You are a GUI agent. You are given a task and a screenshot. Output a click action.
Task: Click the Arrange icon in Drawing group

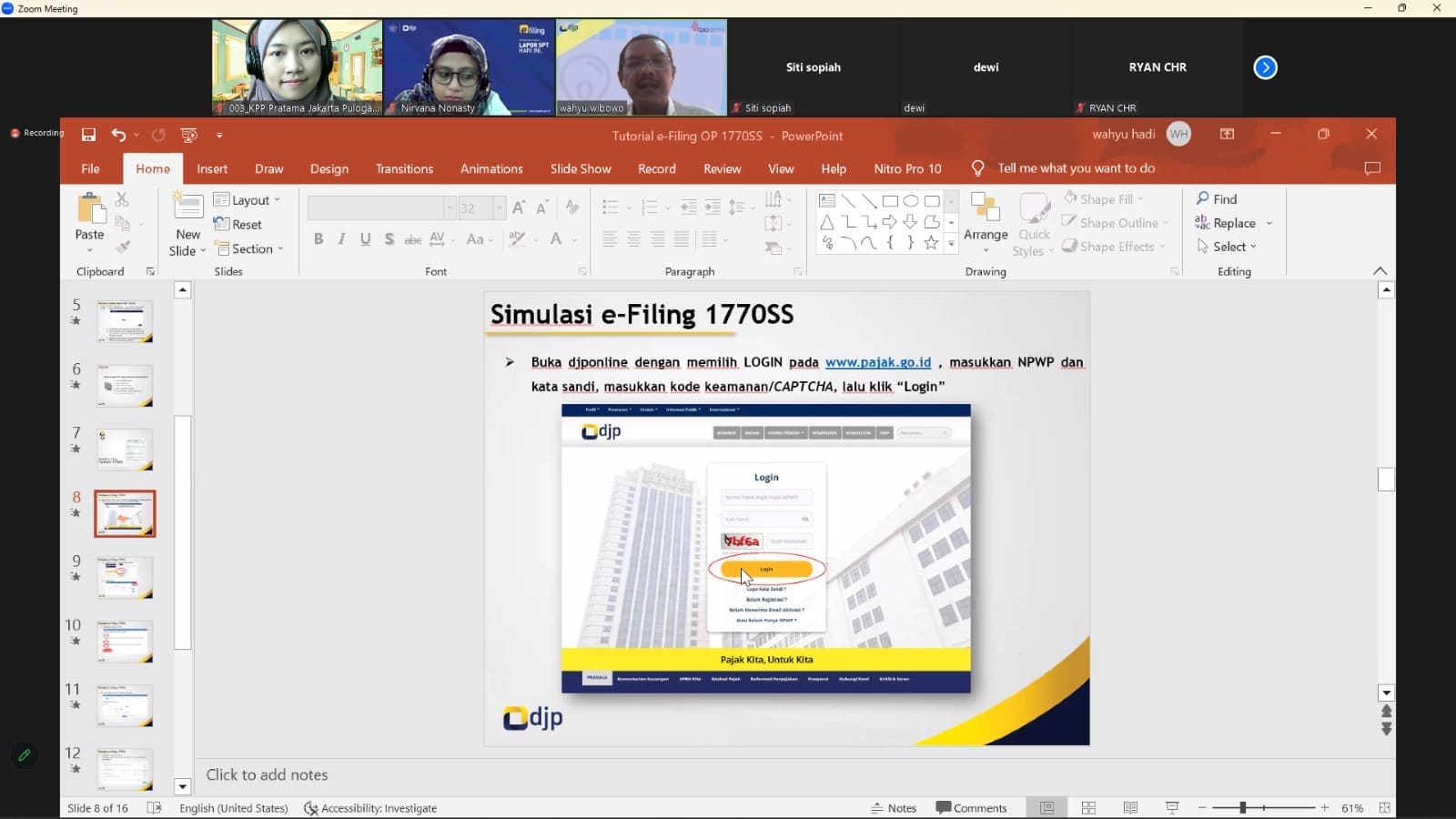tap(985, 216)
